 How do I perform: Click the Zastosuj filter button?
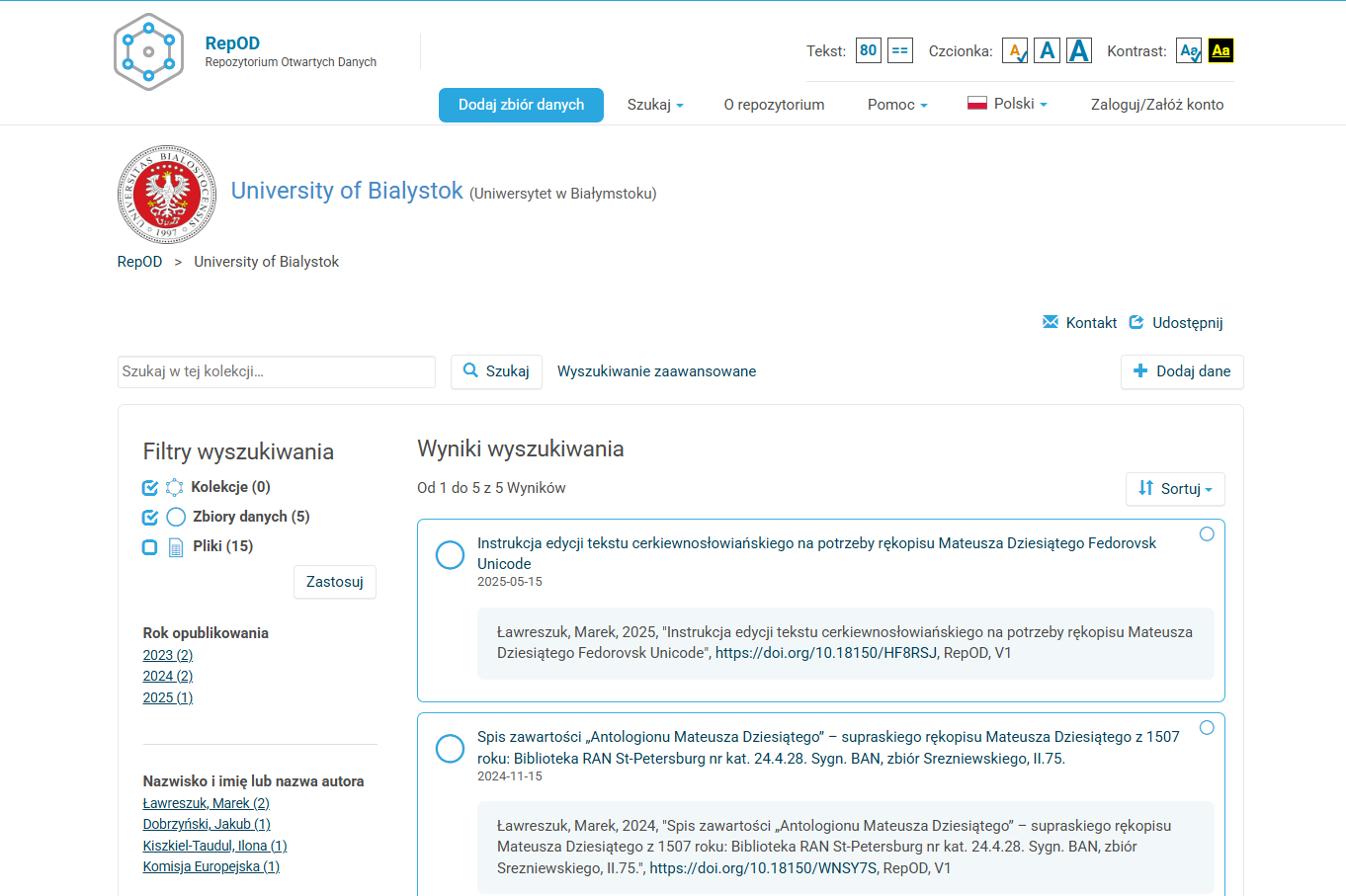click(x=335, y=582)
